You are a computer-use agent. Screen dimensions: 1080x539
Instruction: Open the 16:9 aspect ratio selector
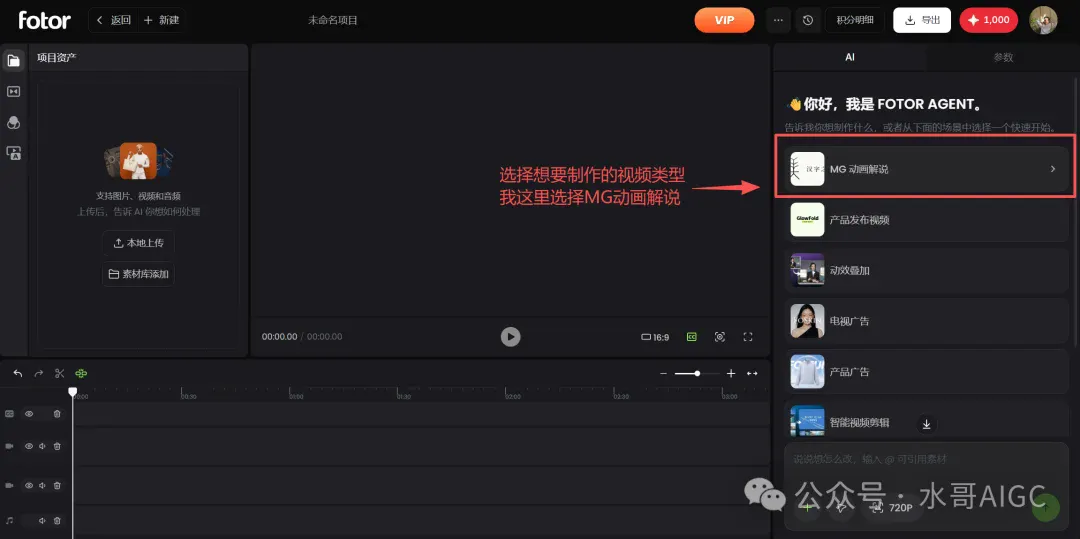[x=655, y=337]
